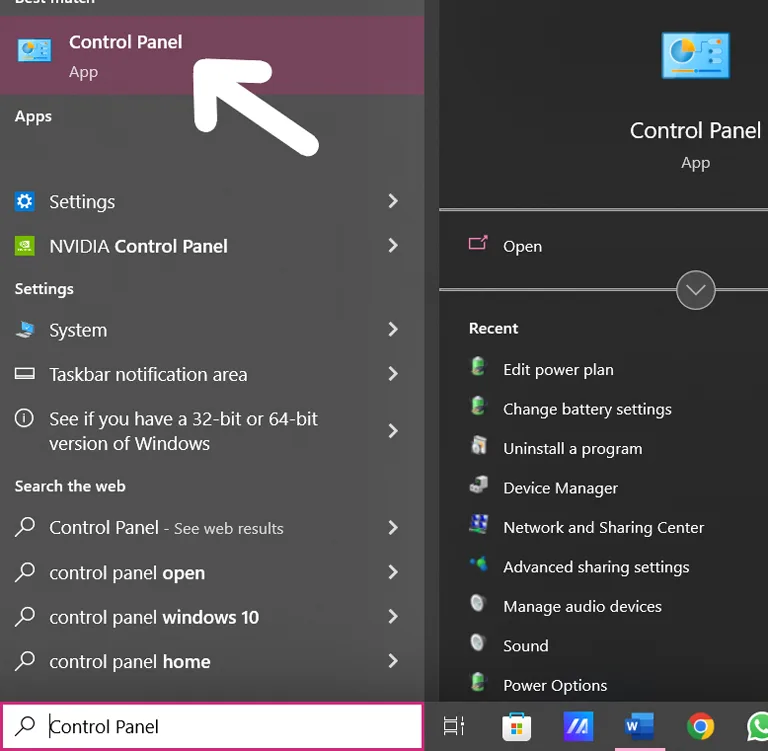Viewport: 768px width, 751px height.
Task: Expand 'control panel open' suggestion arrow
Action: click(x=393, y=572)
